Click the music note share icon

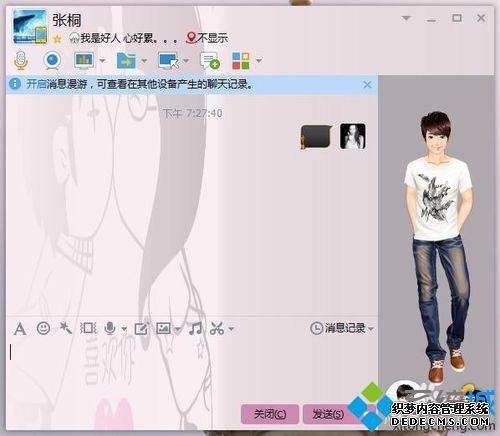(x=195, y=328)
